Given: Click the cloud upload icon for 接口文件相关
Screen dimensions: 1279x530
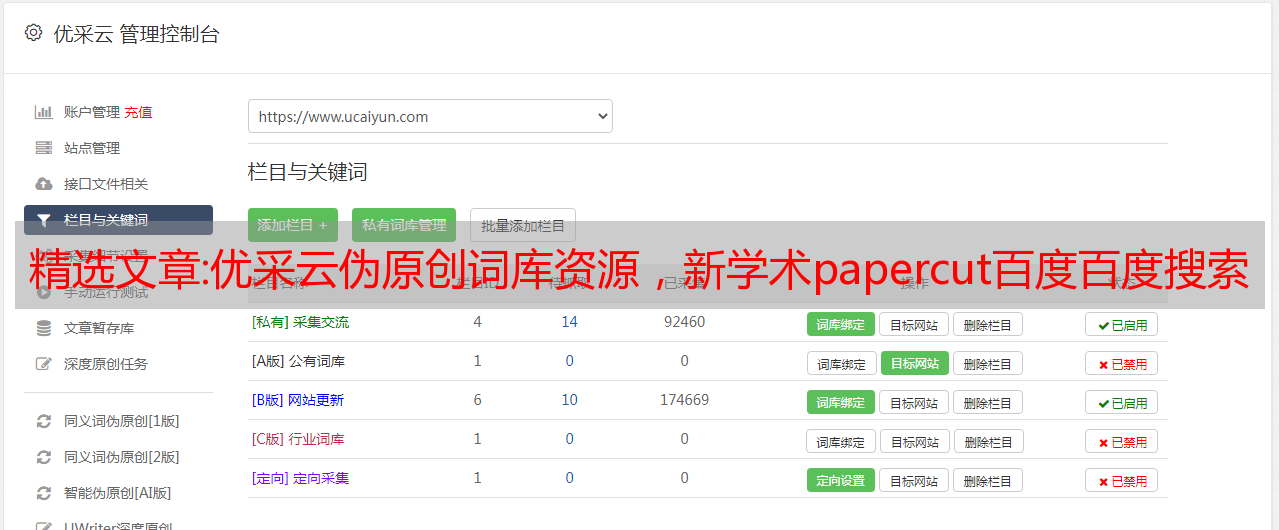Looking at the screenshot, I should [44, 184].
